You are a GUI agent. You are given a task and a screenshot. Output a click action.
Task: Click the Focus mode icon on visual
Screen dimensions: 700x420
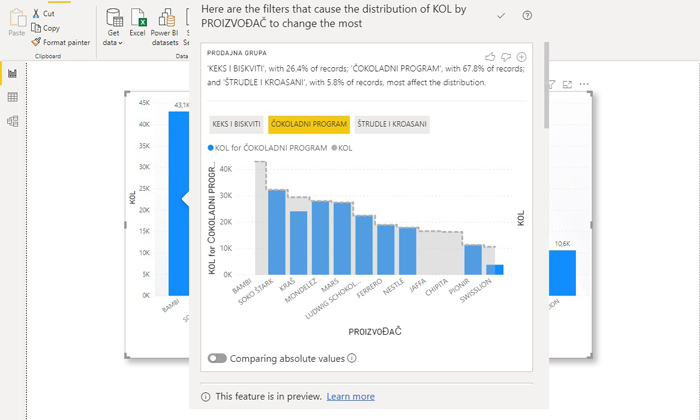[568, 86]
